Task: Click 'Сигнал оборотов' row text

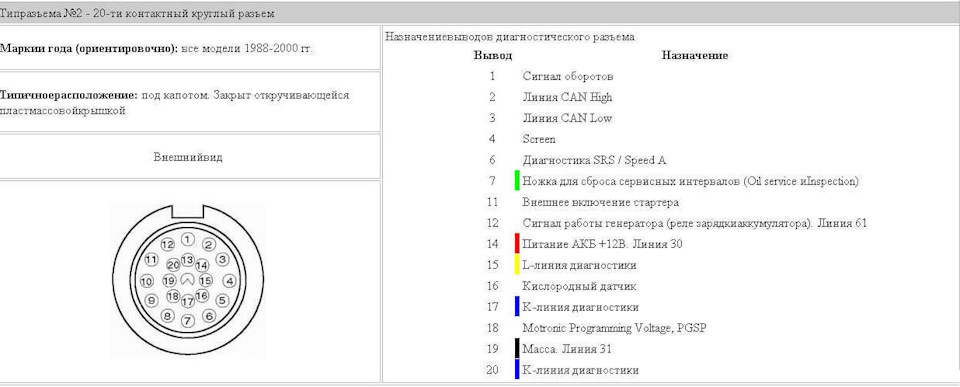Action: 568,77
